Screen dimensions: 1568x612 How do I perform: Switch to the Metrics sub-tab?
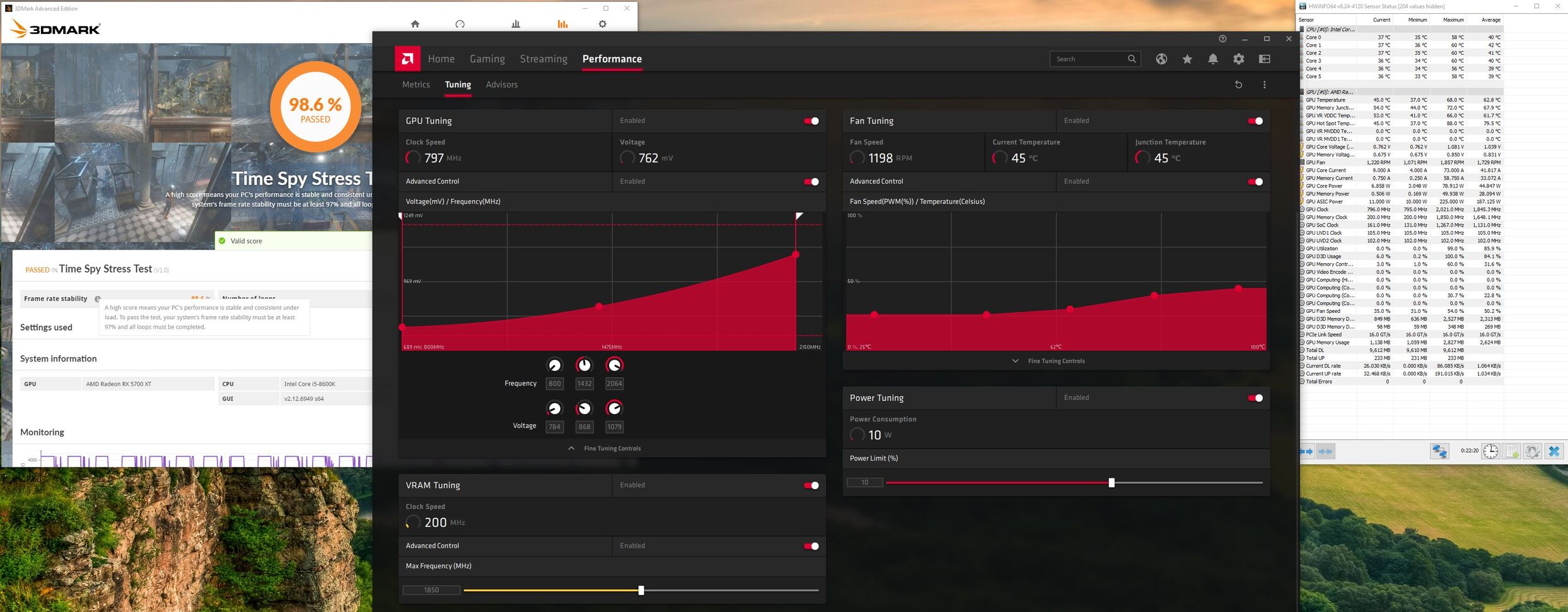click(416, 85)
